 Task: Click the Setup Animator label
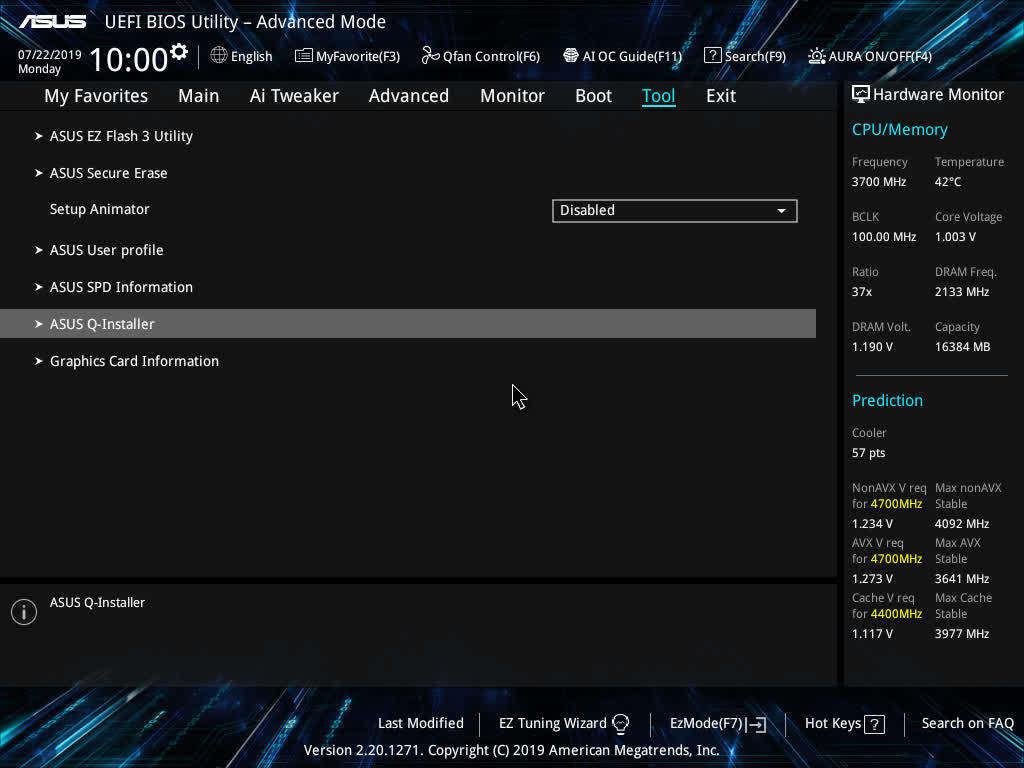99,209
